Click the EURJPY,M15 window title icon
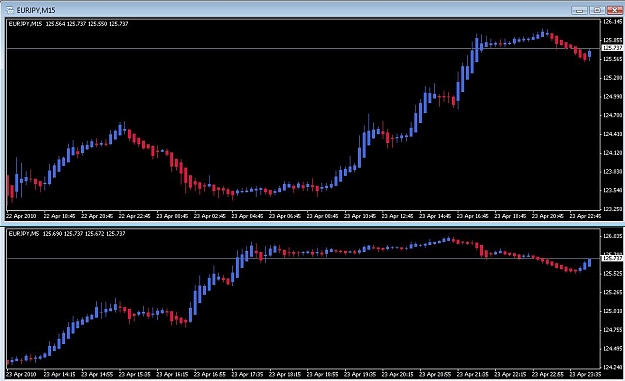Screen dimensions: 625x381 (10, 10)
